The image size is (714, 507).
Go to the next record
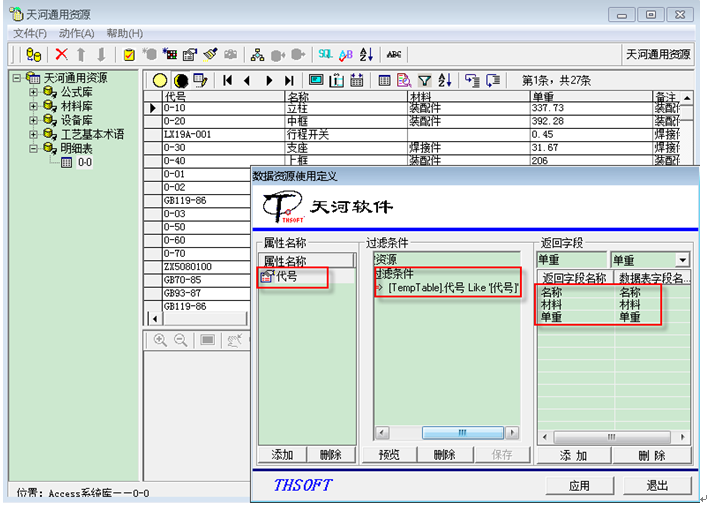click(269, 81)
